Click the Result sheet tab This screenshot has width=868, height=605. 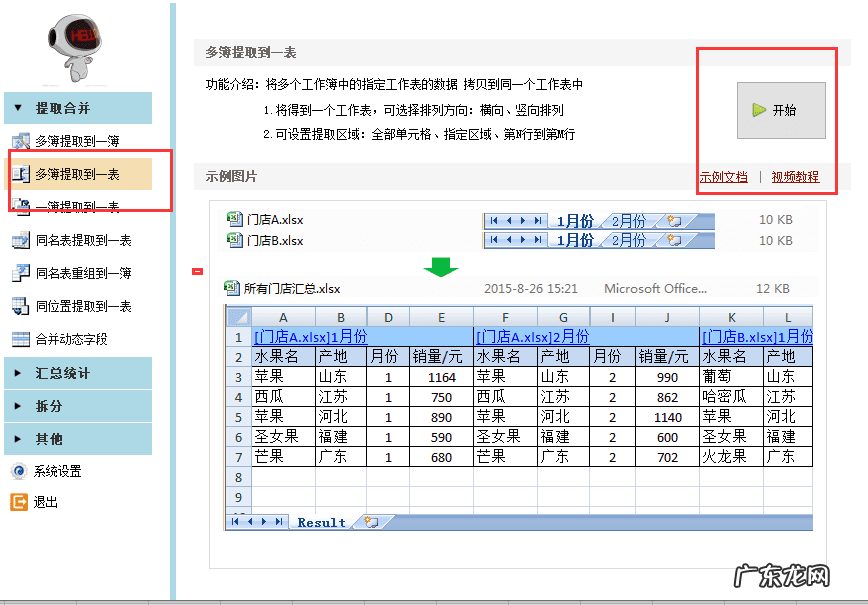point(321,522)
